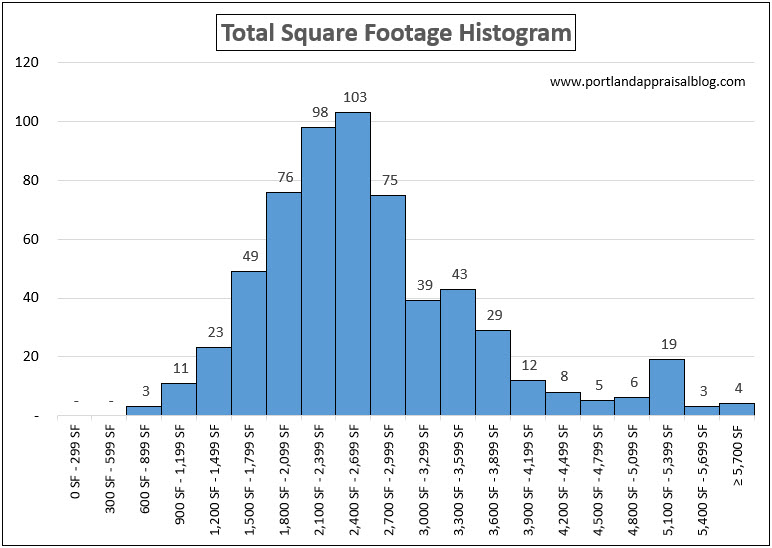Click the 900 SF - 1,199 SF bar
This screenshot has height=548, width=772.
pos(178,399)
